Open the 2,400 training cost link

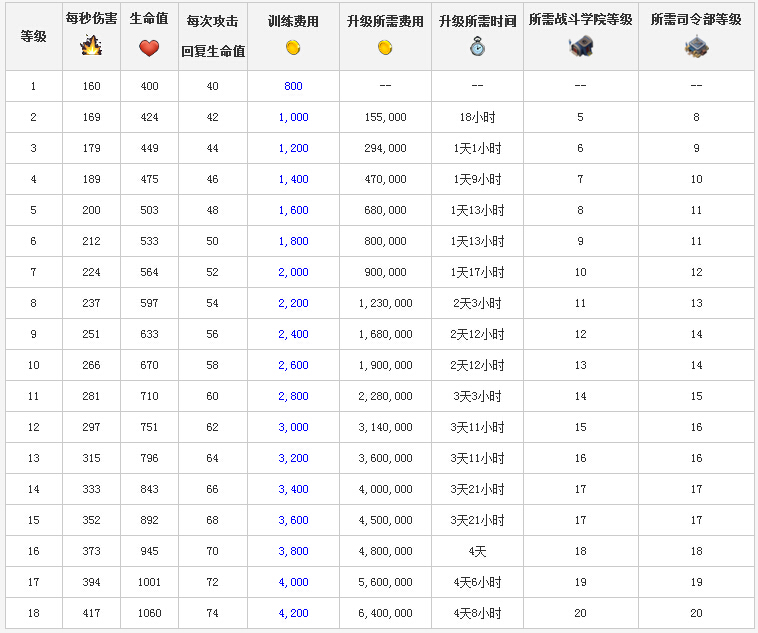(293, 334)
